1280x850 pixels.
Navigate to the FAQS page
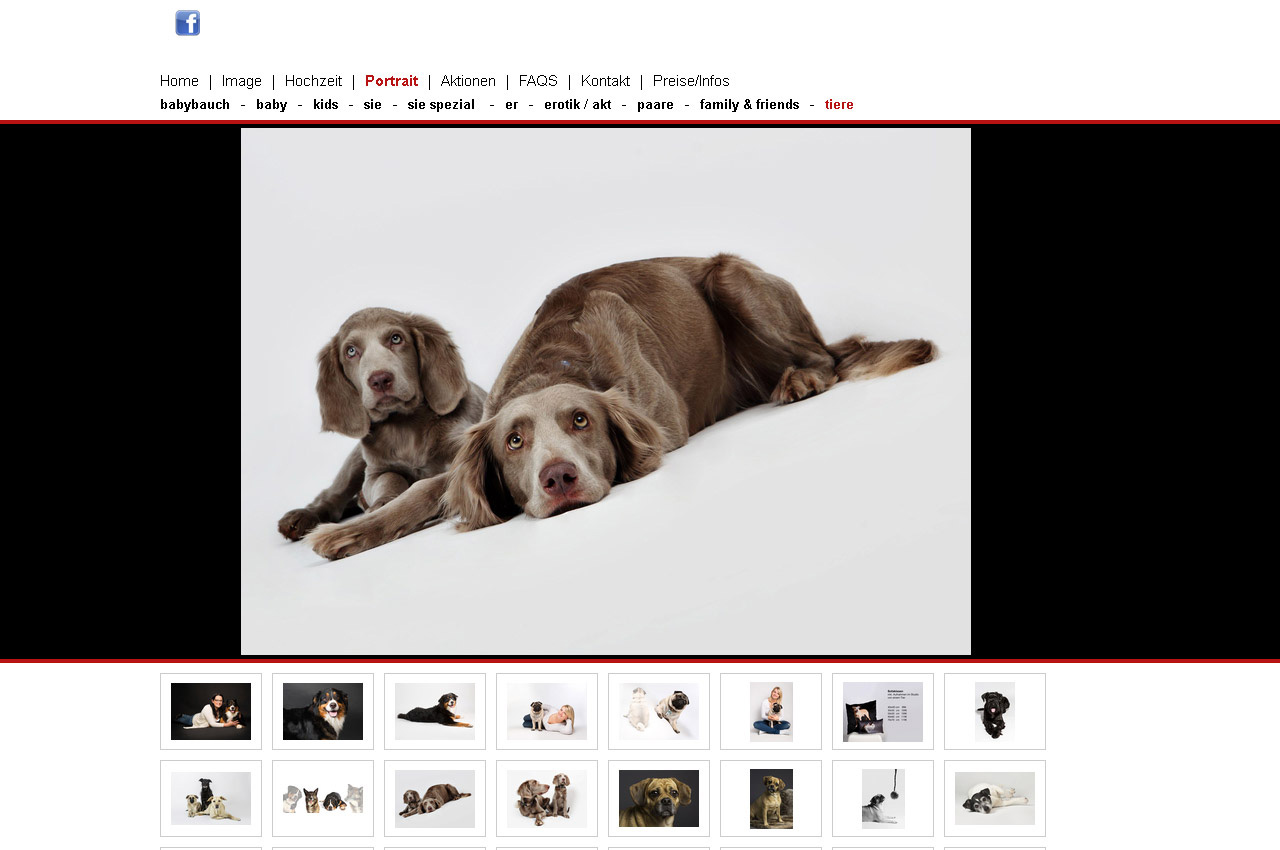click(x=538, y=81)
